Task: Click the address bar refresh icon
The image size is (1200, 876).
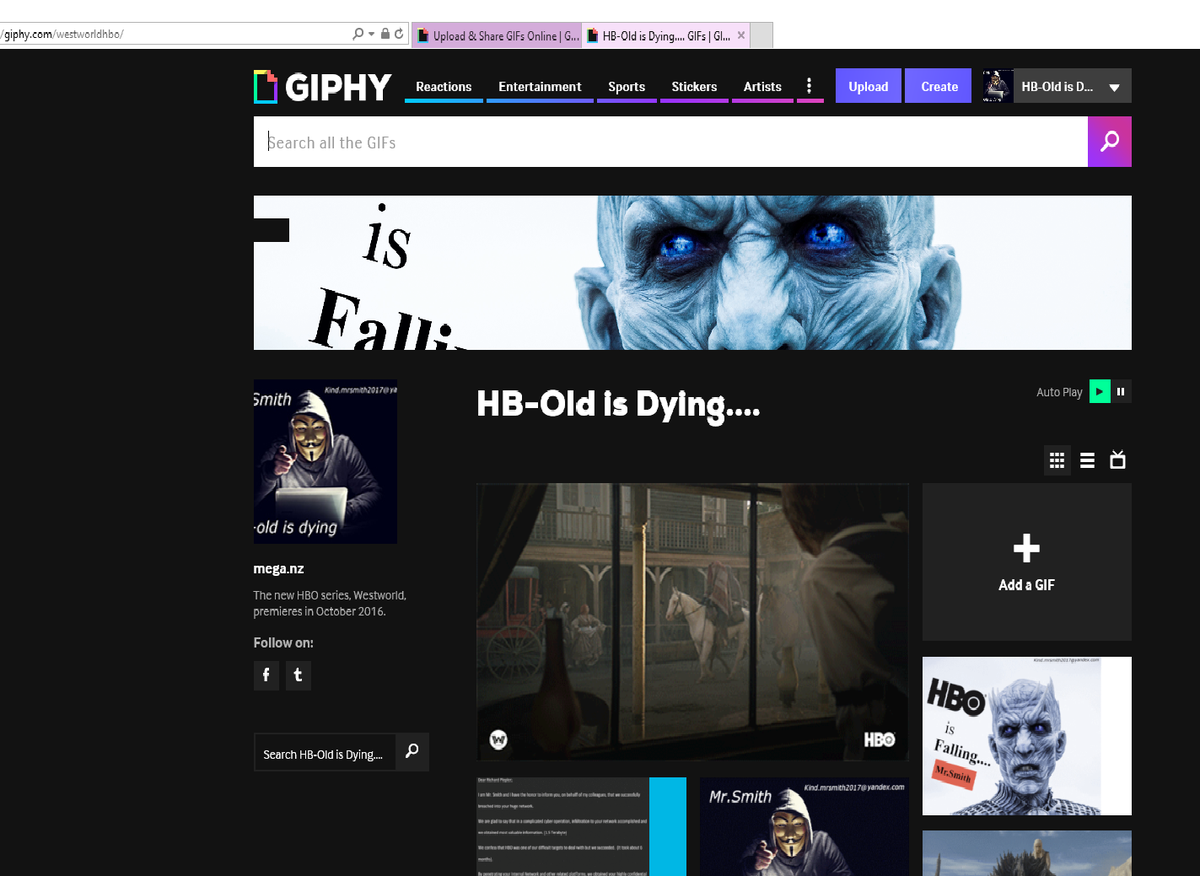Action: coord(399,34)
